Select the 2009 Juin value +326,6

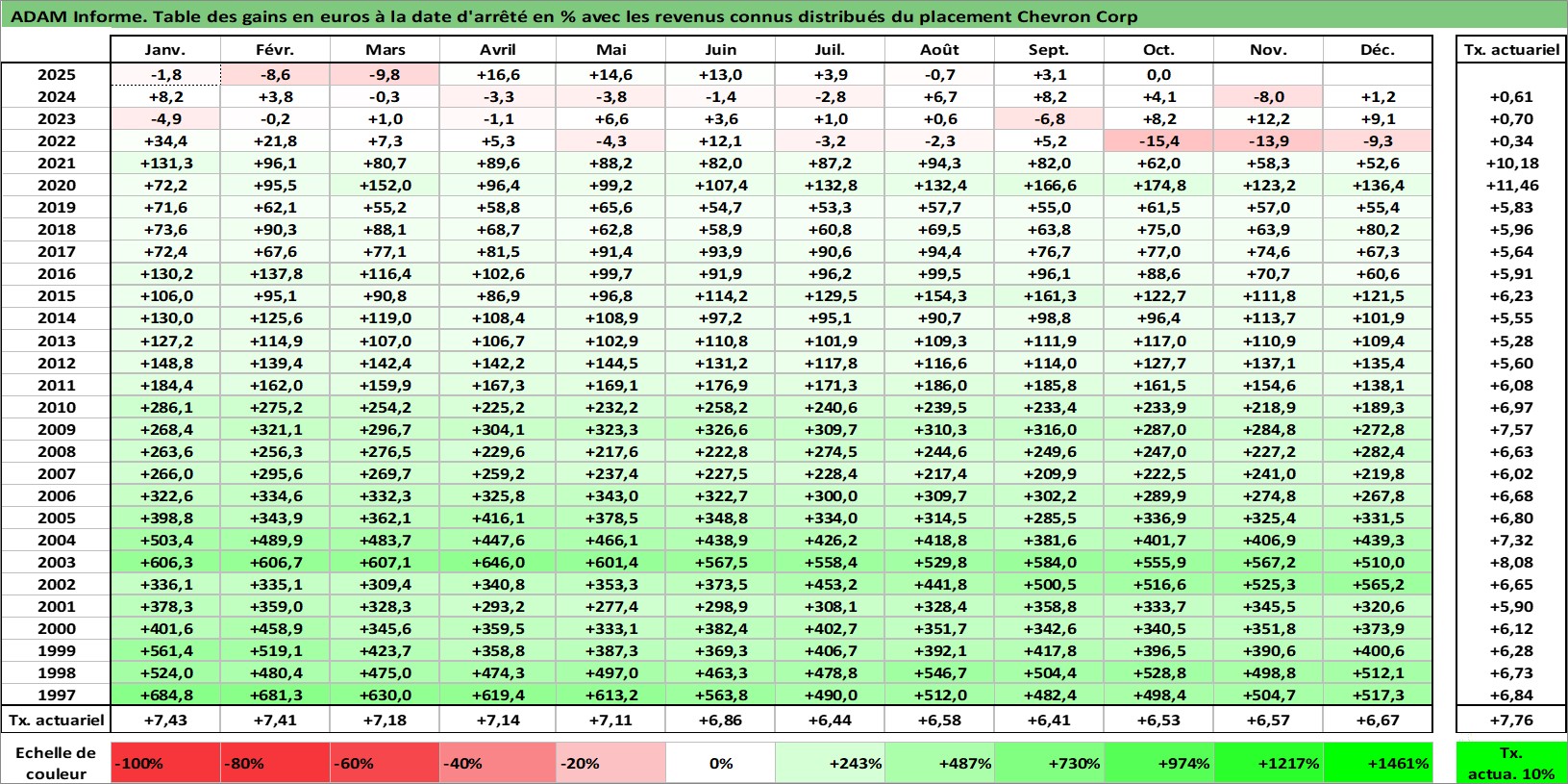(720, 429)
